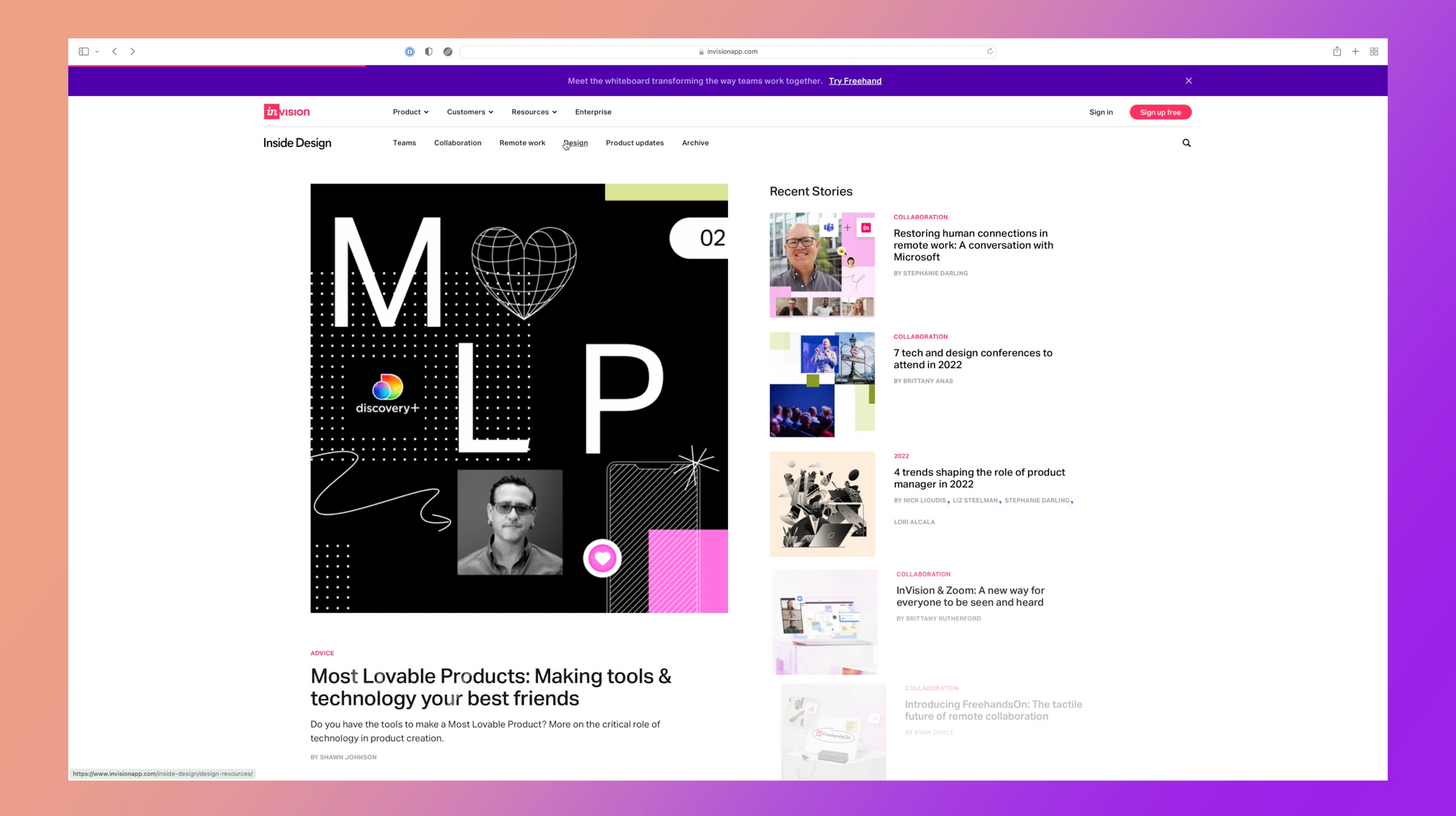Expand the Resources dropdown menu
Viewport: 1456px width, 816px height.
tap(534, 112)
